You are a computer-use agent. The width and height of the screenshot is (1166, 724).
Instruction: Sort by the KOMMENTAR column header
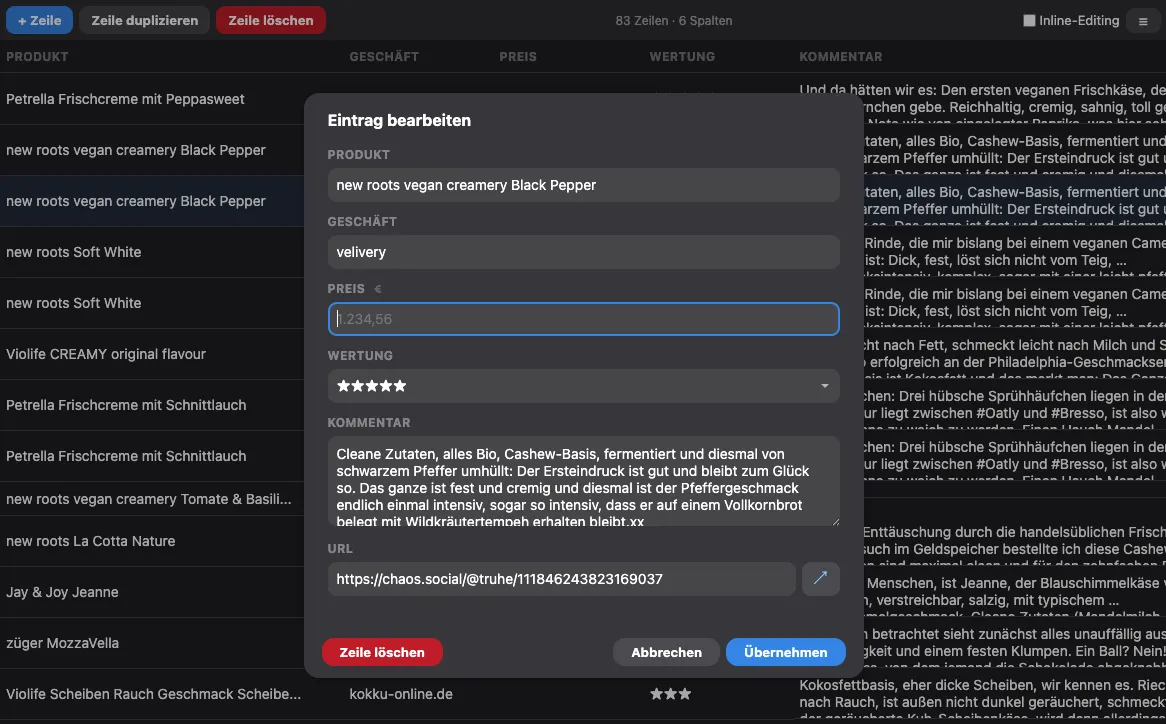click(x=840, y=57)
